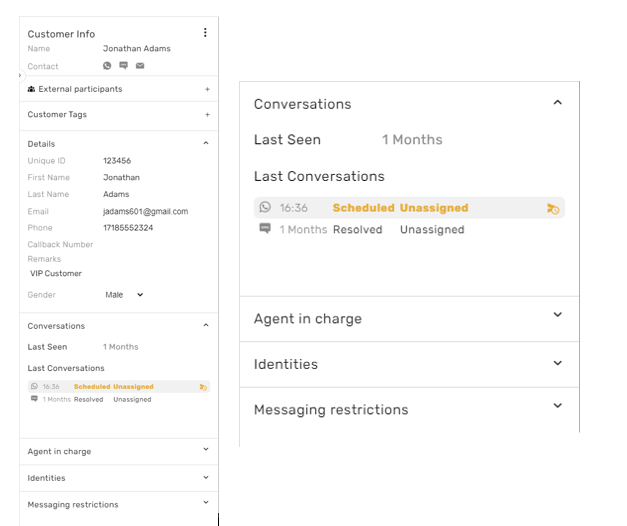Expand the enlarged Identities section
The height and width of the screenshot is (526, 627).
pos(557,363)
